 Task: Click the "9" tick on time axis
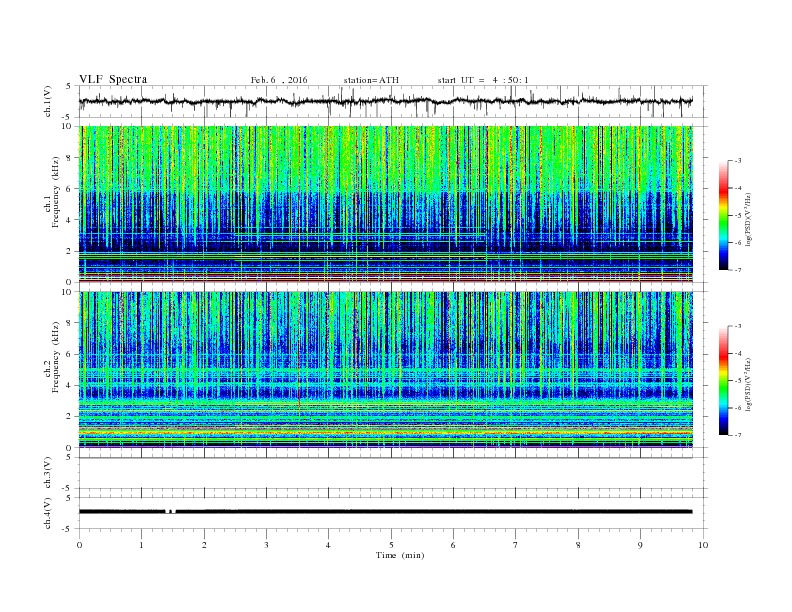tap(640, 545)
